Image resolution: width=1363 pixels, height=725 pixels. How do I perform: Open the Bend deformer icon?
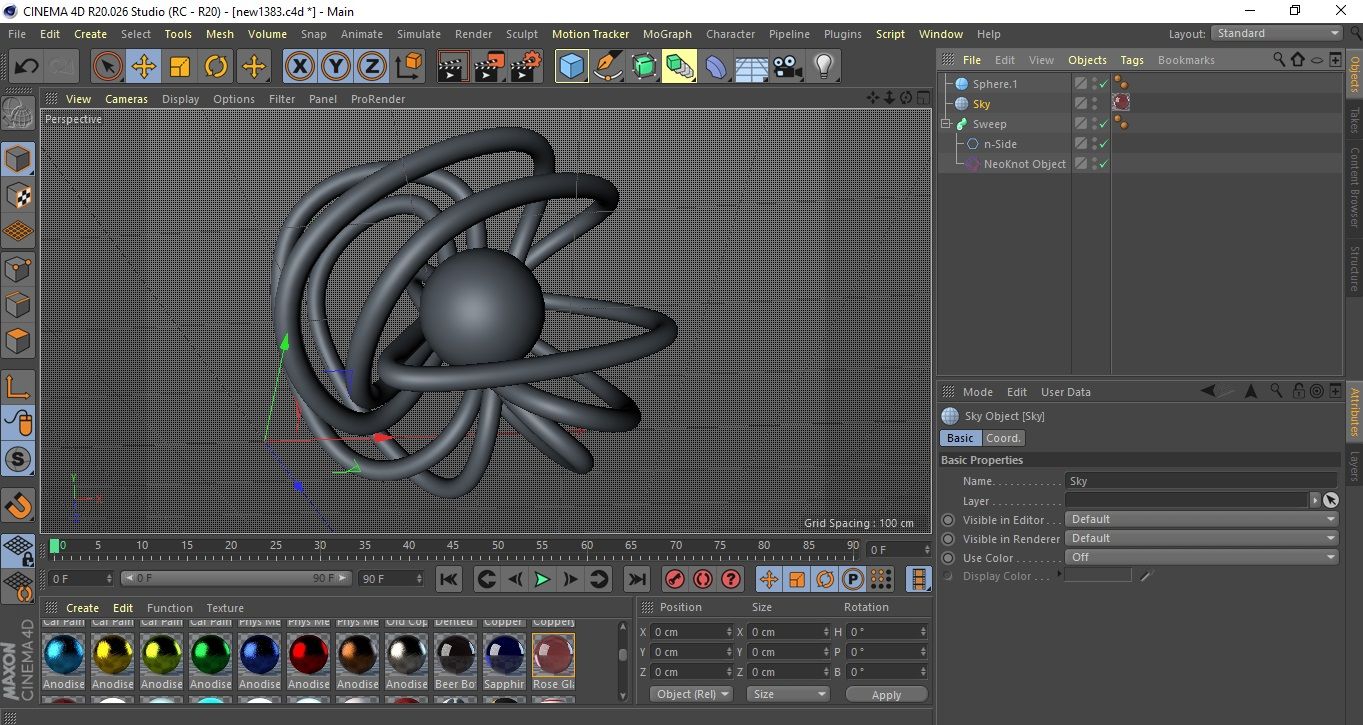coord(716,67)
